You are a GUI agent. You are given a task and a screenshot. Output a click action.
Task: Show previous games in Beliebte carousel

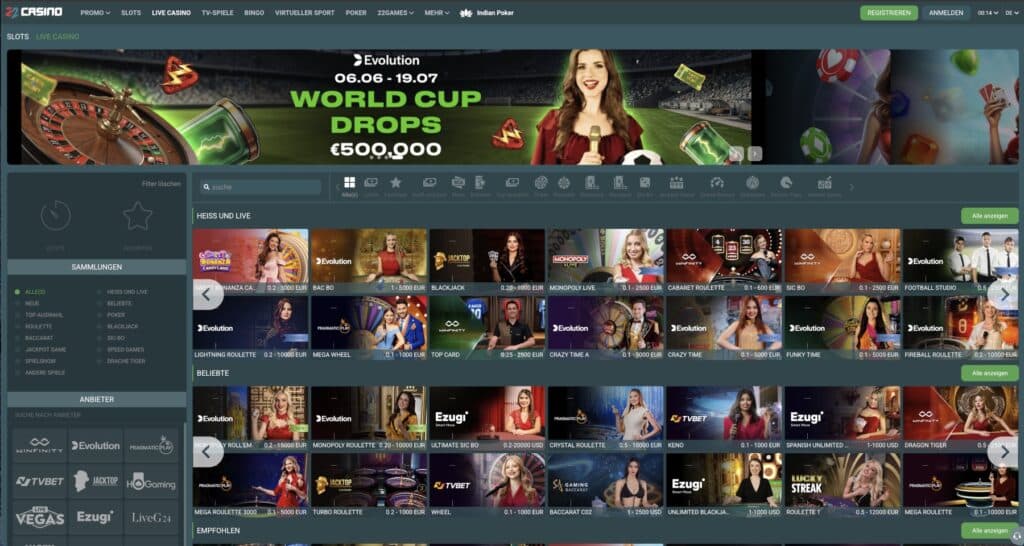[x=208, y=451]
